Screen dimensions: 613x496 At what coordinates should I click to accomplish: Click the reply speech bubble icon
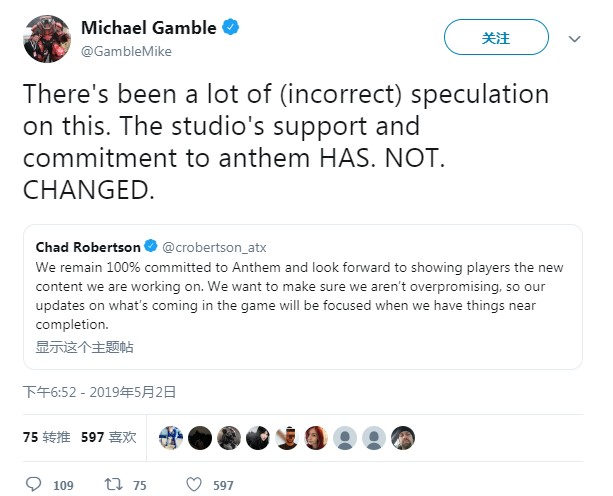coord(34,484)
